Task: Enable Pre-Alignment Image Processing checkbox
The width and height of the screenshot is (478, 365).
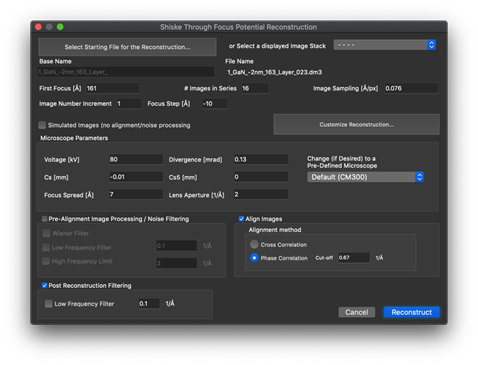Action: (44, 219)
